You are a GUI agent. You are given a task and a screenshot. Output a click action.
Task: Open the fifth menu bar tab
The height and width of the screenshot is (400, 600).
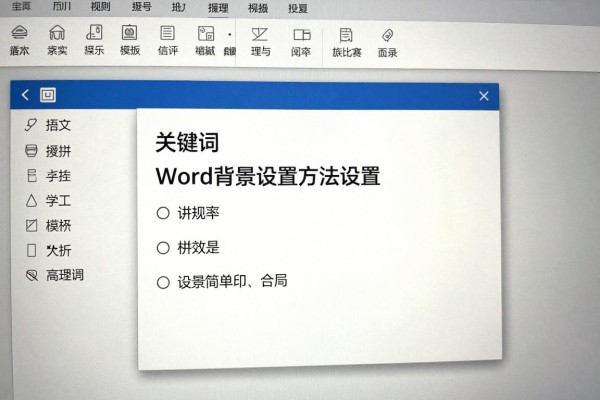coord(179,7)
